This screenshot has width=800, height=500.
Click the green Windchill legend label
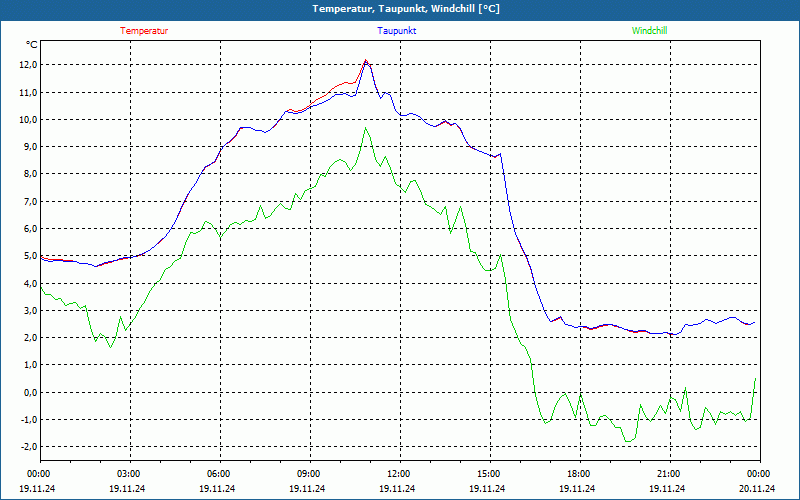click(649, 31)
